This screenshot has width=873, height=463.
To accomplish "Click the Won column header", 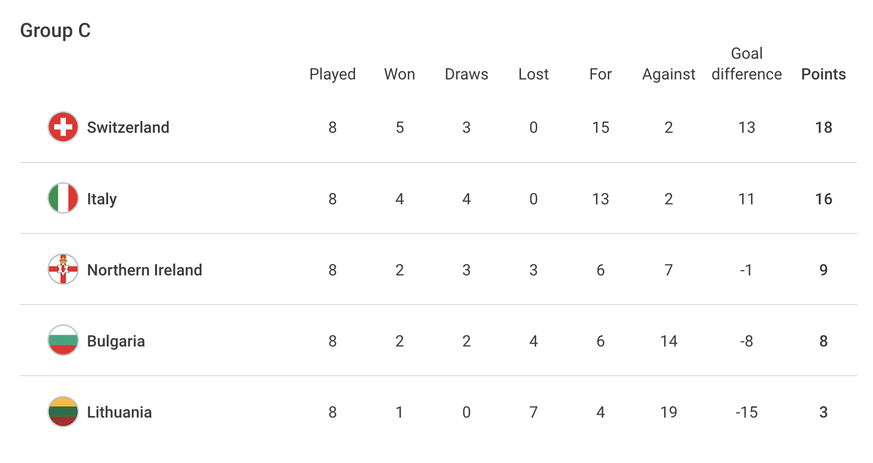I will (399, 74).
